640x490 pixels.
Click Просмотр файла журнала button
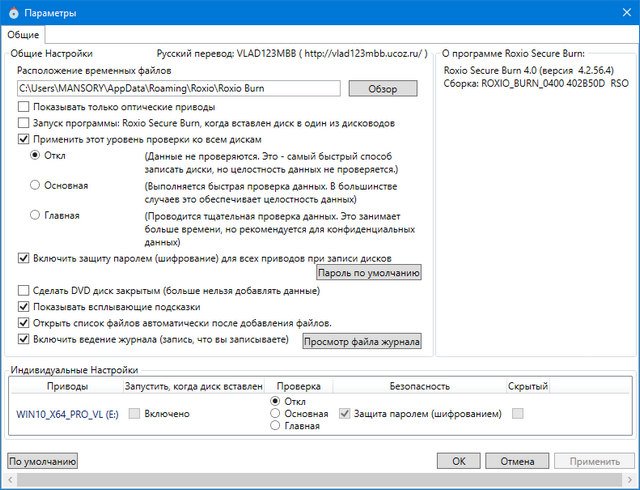tap(362, 341)
